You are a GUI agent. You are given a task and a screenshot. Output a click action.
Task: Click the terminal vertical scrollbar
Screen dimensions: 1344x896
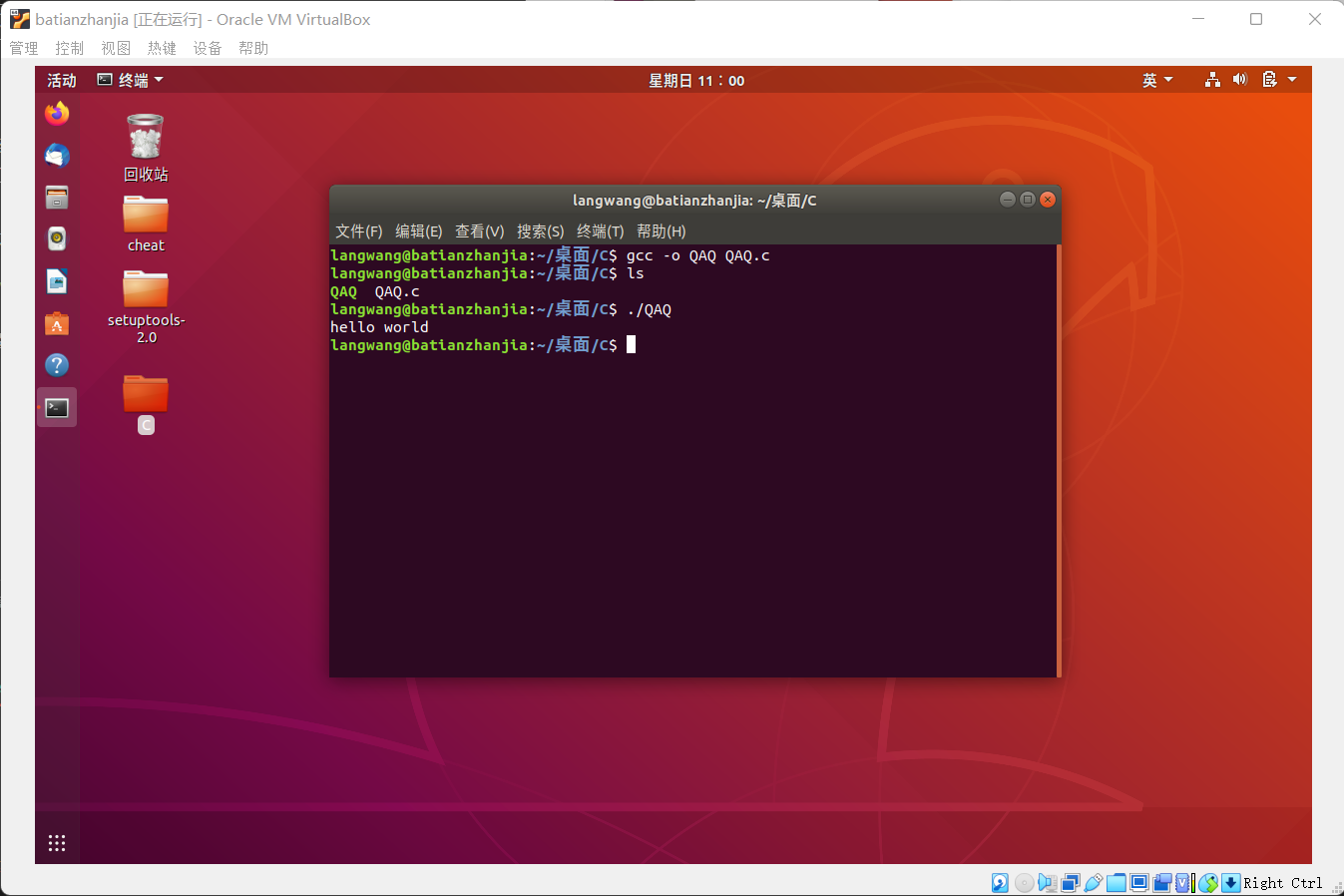(x=1058, y=460)
